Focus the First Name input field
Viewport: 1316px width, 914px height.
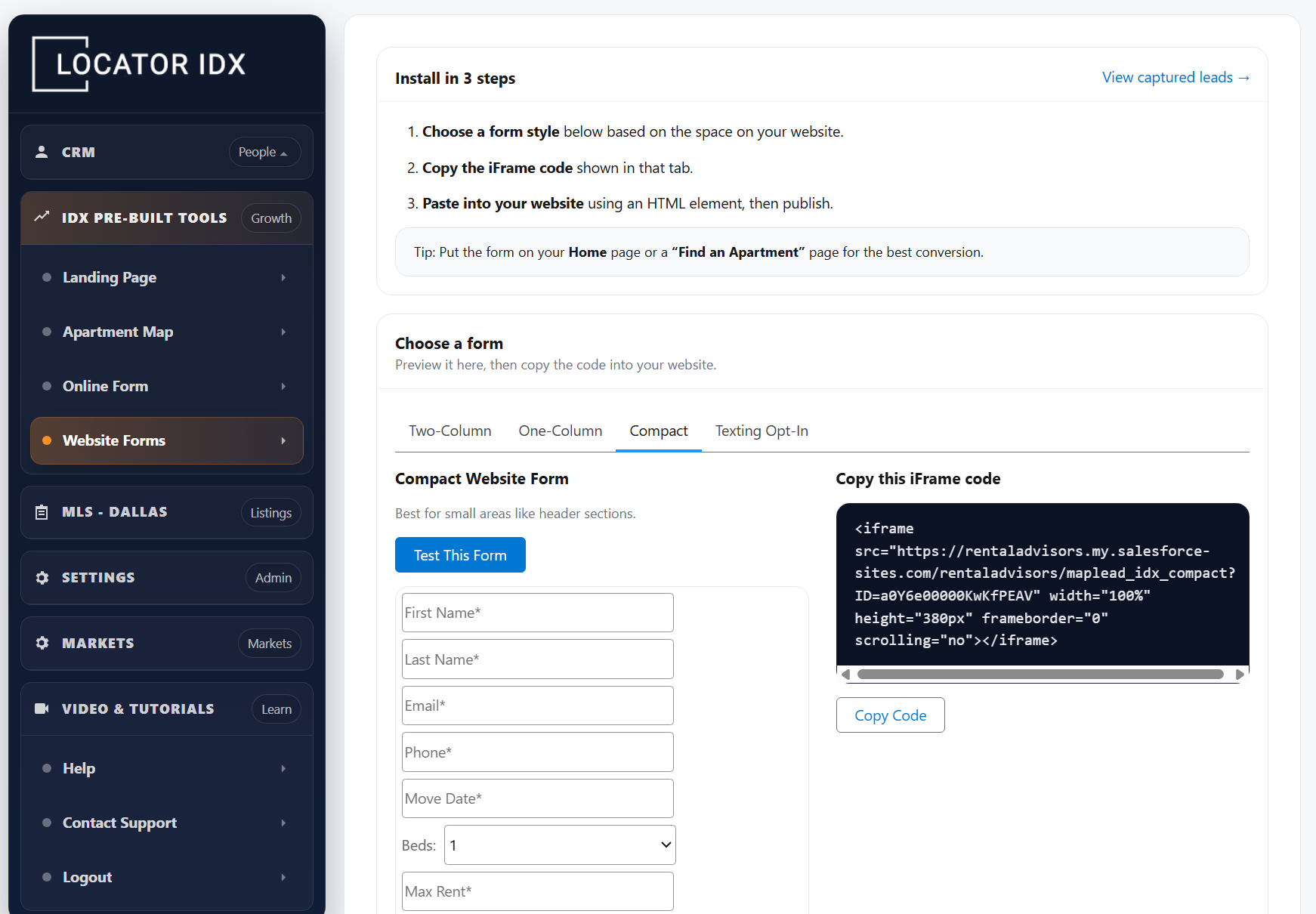(x=538, y=613)
